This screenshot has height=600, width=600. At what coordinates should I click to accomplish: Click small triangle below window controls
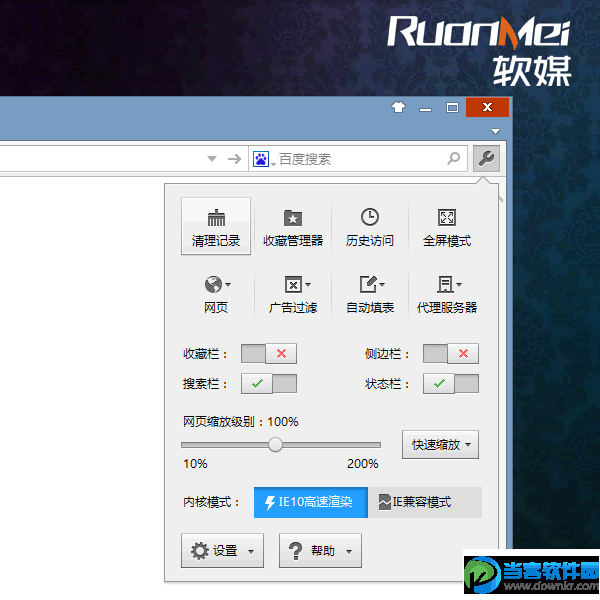(495, 131)
